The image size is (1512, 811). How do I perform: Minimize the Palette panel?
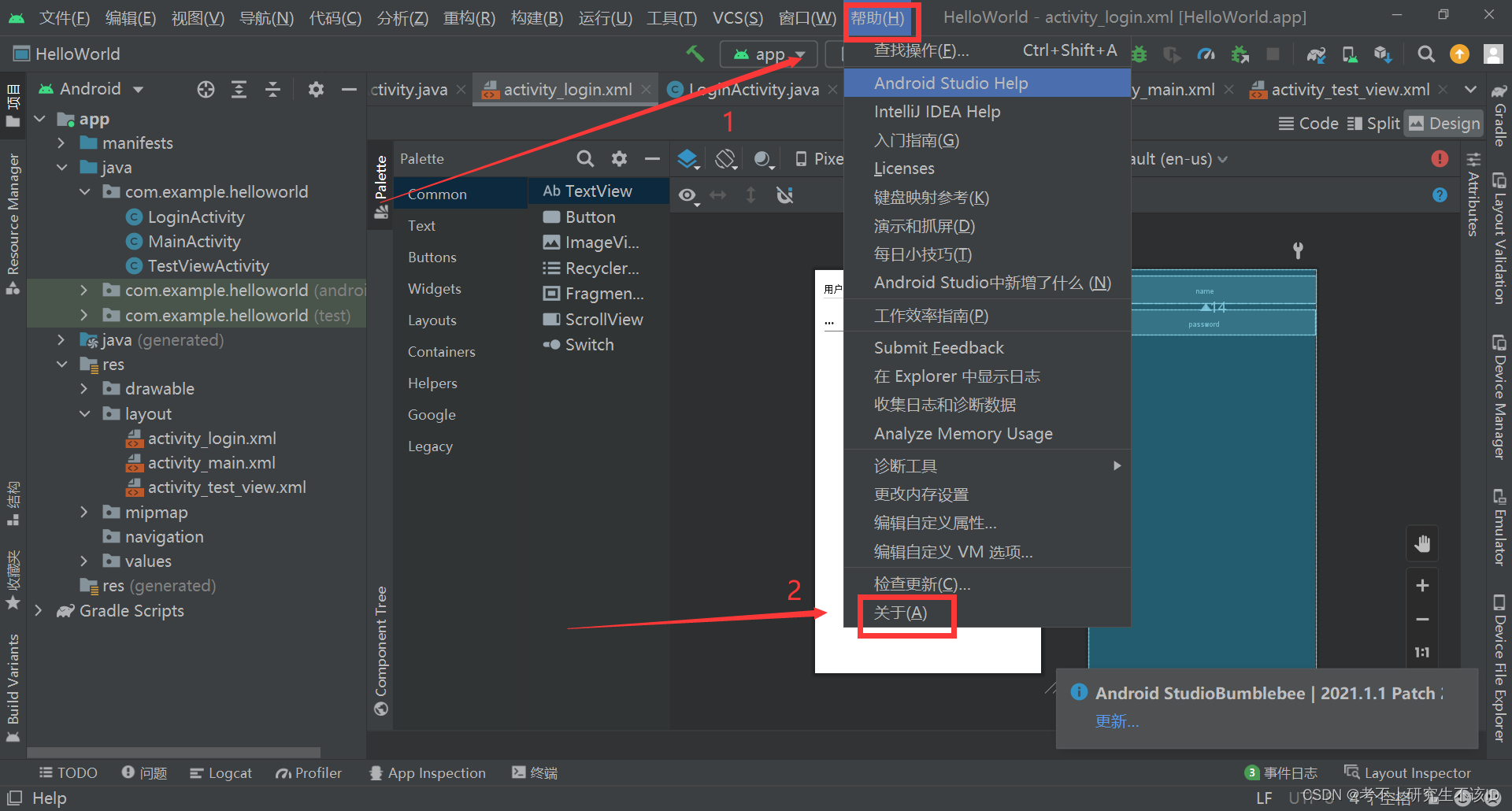652,159
